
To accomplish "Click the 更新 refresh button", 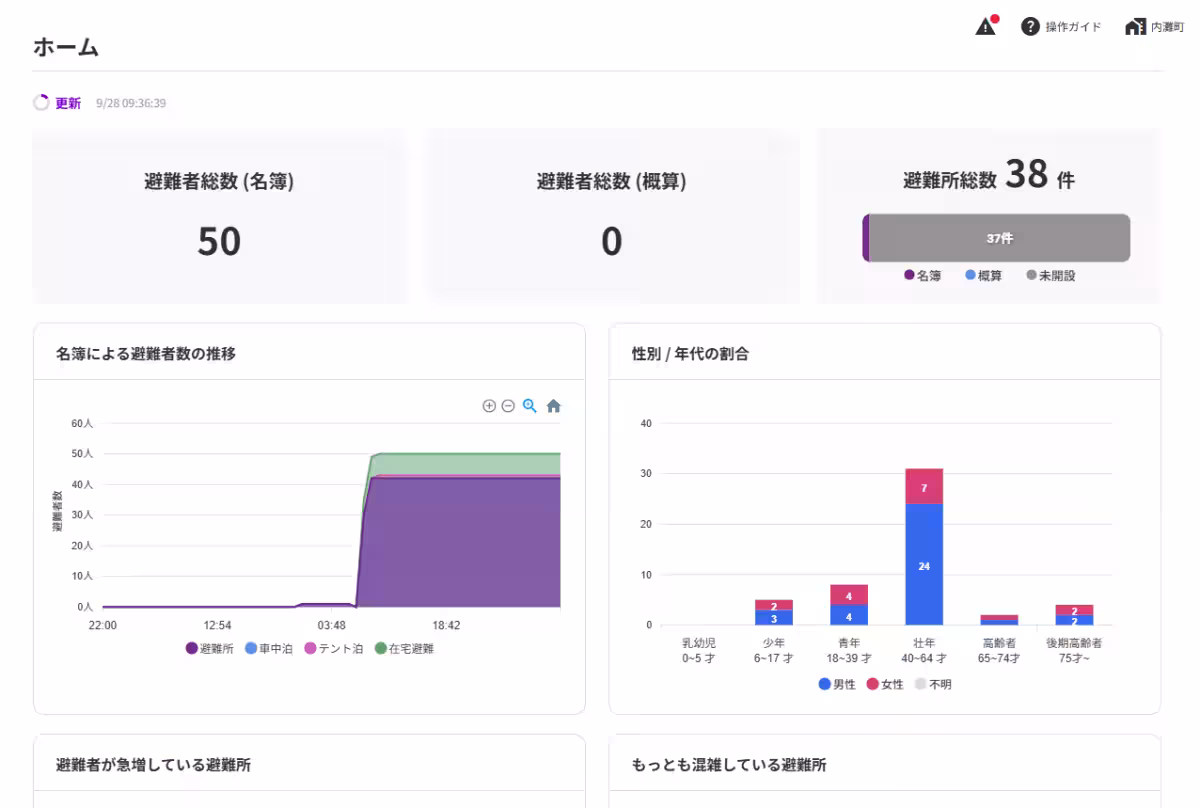I will pos(68,103).
